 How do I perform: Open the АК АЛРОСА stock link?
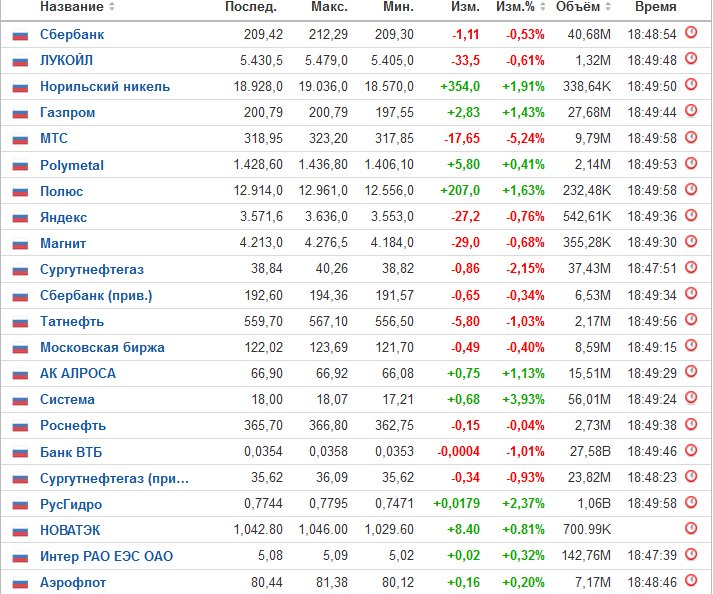[78, 373]
